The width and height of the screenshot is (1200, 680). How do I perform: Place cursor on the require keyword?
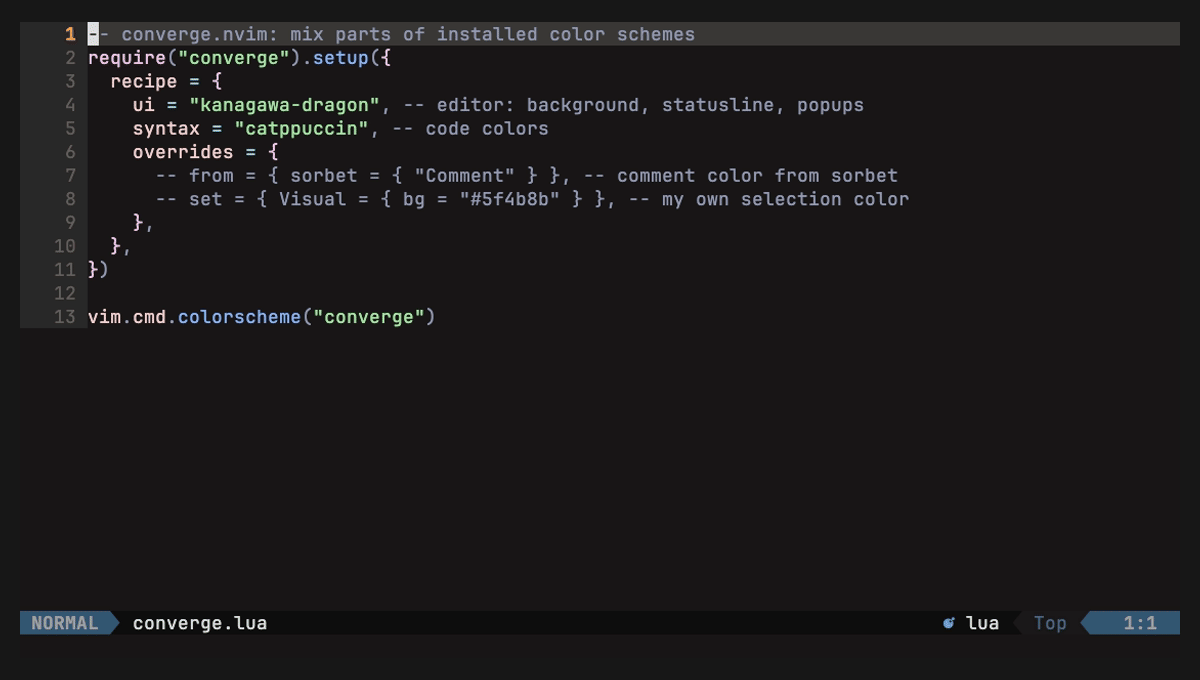coord(127,58)
